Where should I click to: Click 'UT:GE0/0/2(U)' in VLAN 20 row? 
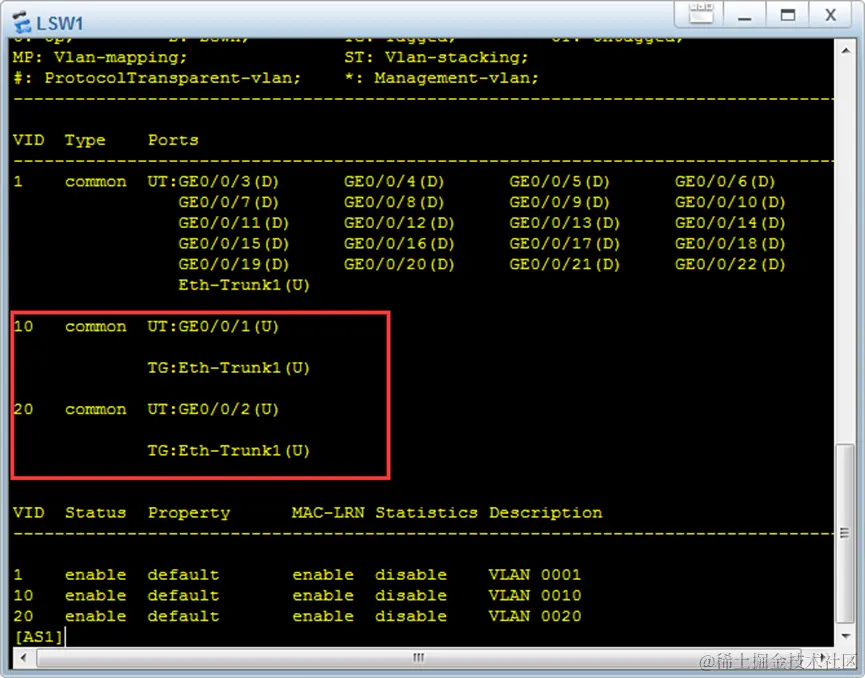[x=213, y=409]
